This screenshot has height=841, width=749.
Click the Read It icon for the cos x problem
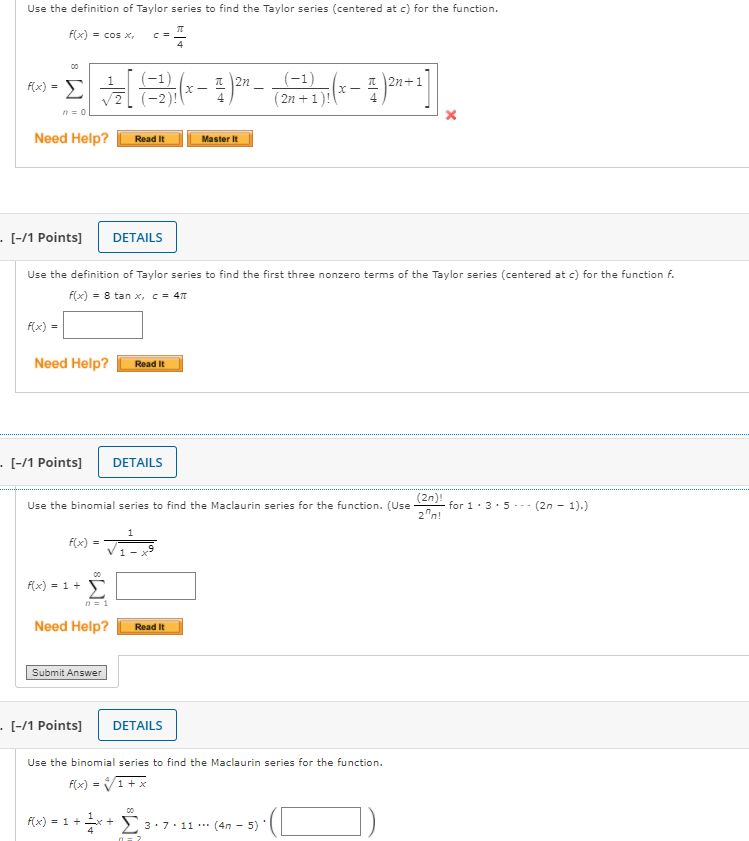coord(149,139)
